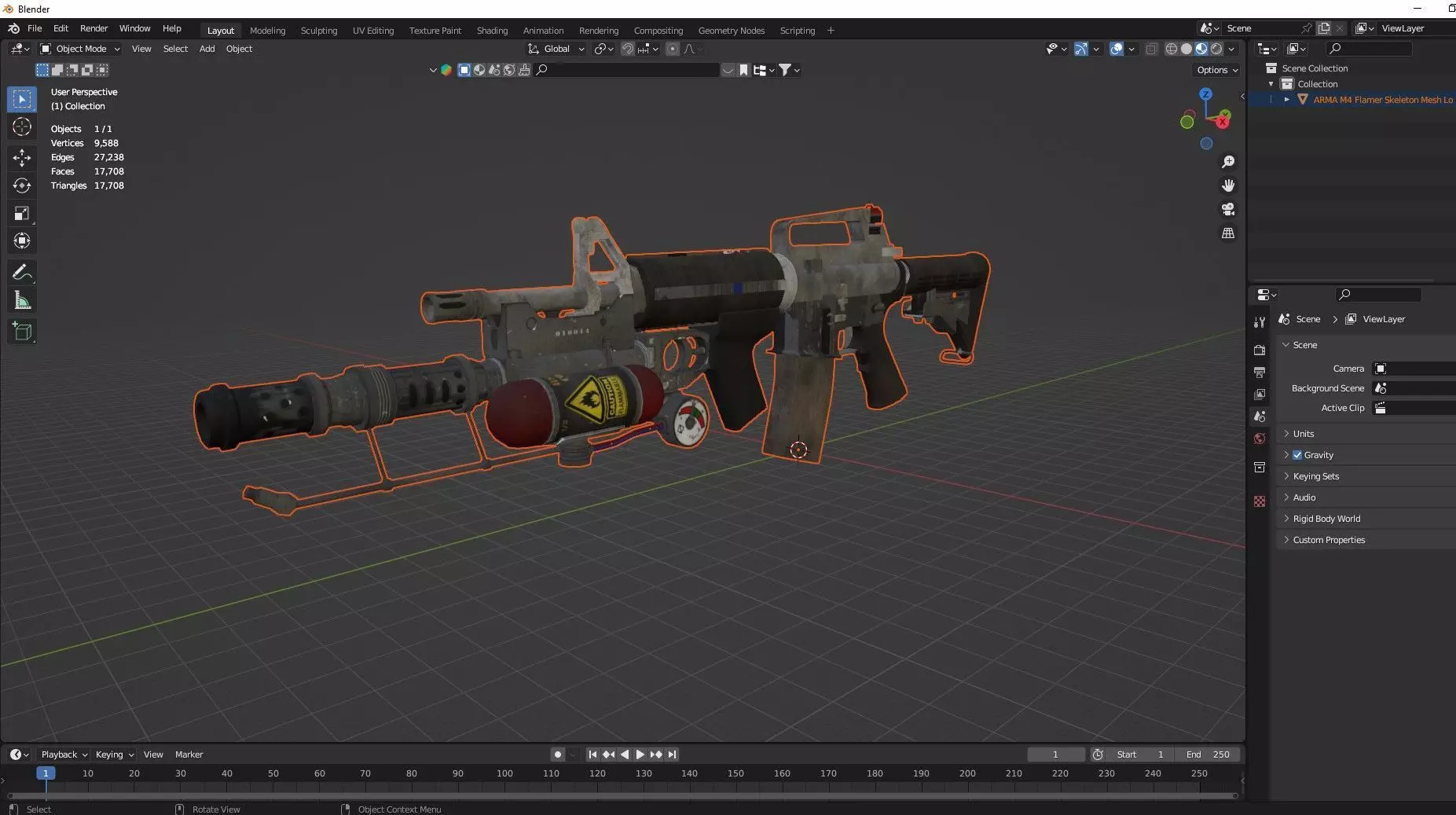The width and height of the screenshot is (1456, 815).
Task: Open the Add menu in viewport header
Action: (207, 49)
